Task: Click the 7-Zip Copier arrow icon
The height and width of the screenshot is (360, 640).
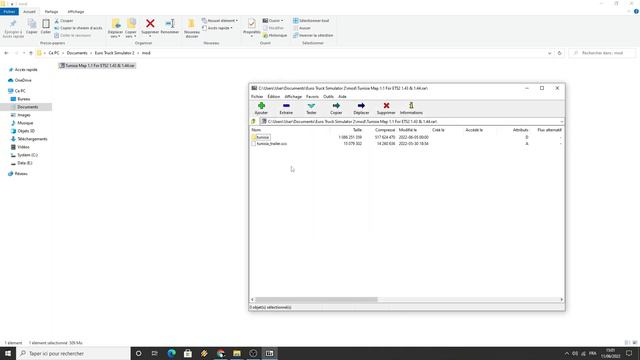Action: click(x=336, y=106)
